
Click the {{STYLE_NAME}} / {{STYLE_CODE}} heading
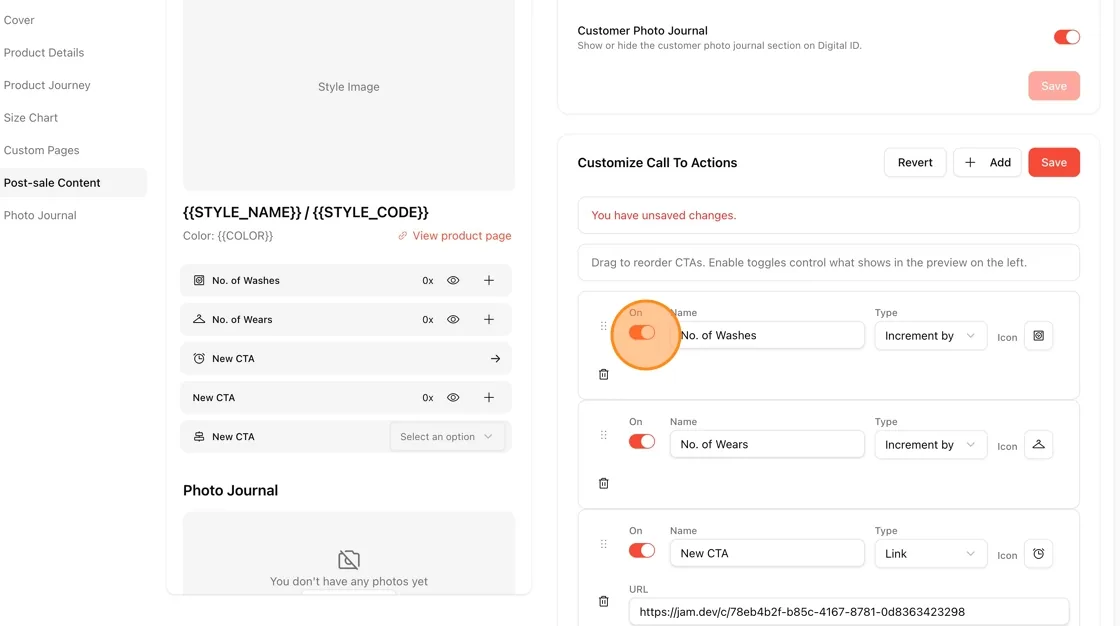(x=306, y=212)
